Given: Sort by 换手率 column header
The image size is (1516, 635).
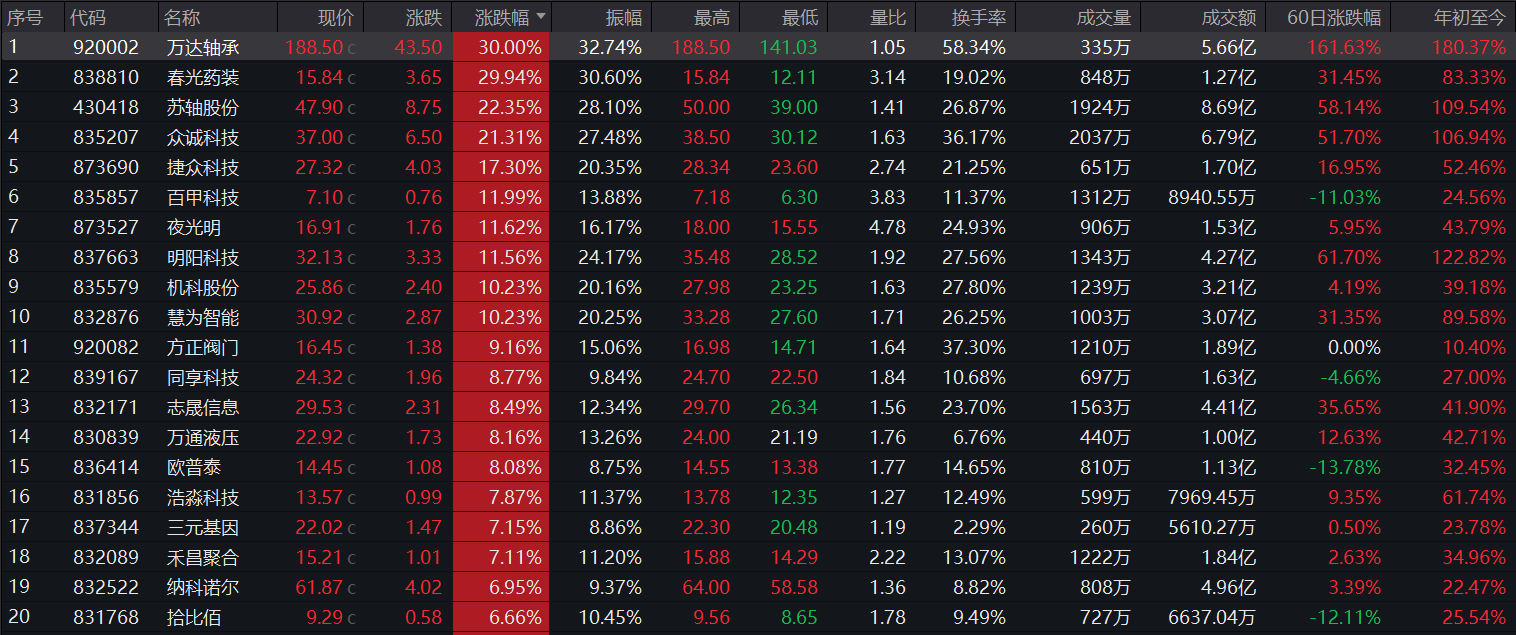Looking at the screenshot, I should click(x=979, y=17).
